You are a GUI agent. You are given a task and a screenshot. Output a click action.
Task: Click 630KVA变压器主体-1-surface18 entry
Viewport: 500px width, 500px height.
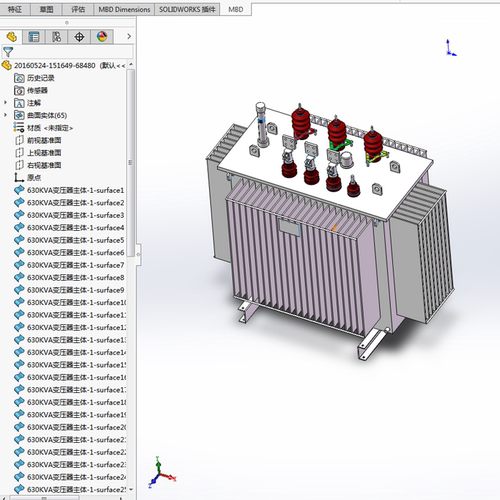(70, 402)
